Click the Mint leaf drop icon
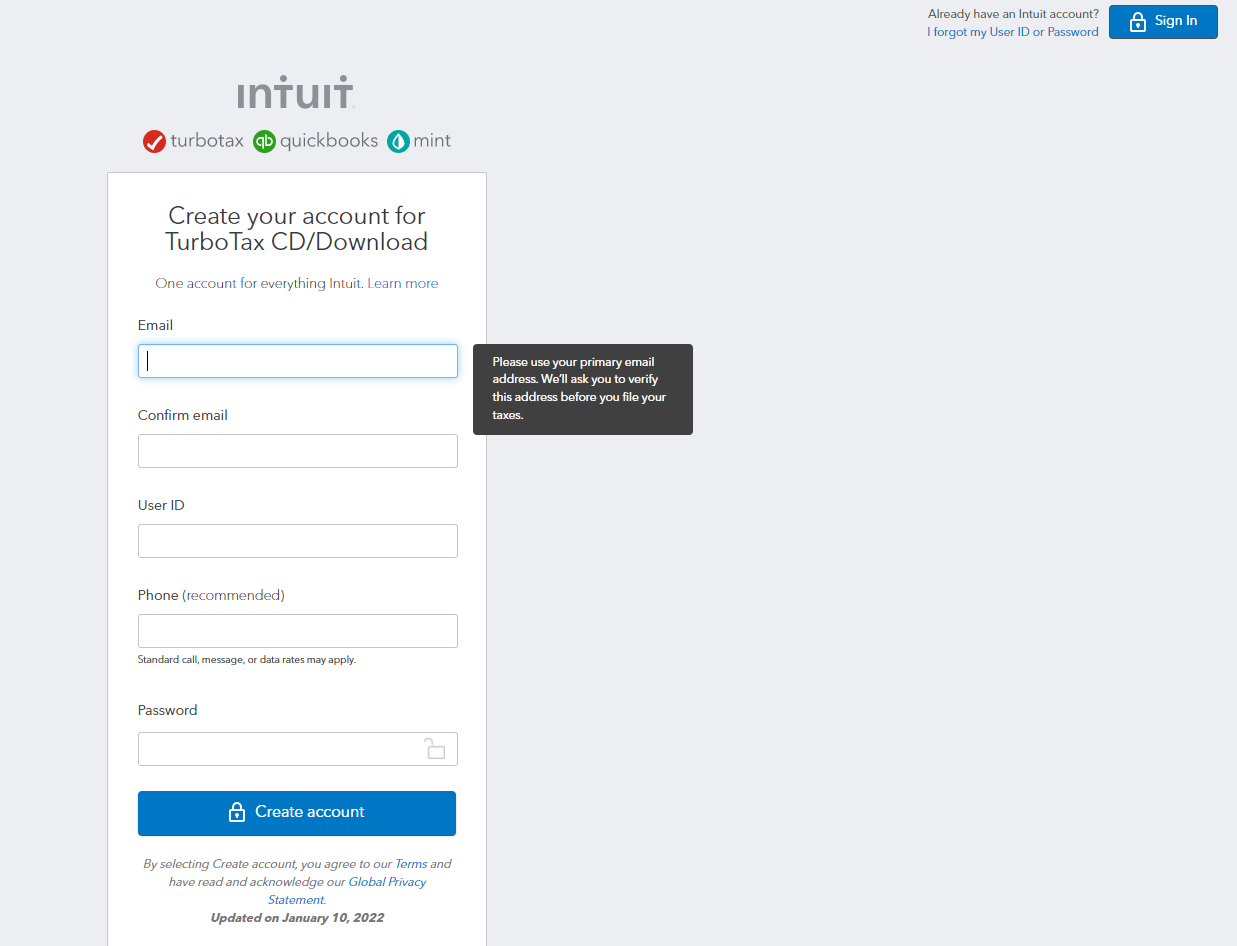The image size is (1237, 946). tap(398, 141)
